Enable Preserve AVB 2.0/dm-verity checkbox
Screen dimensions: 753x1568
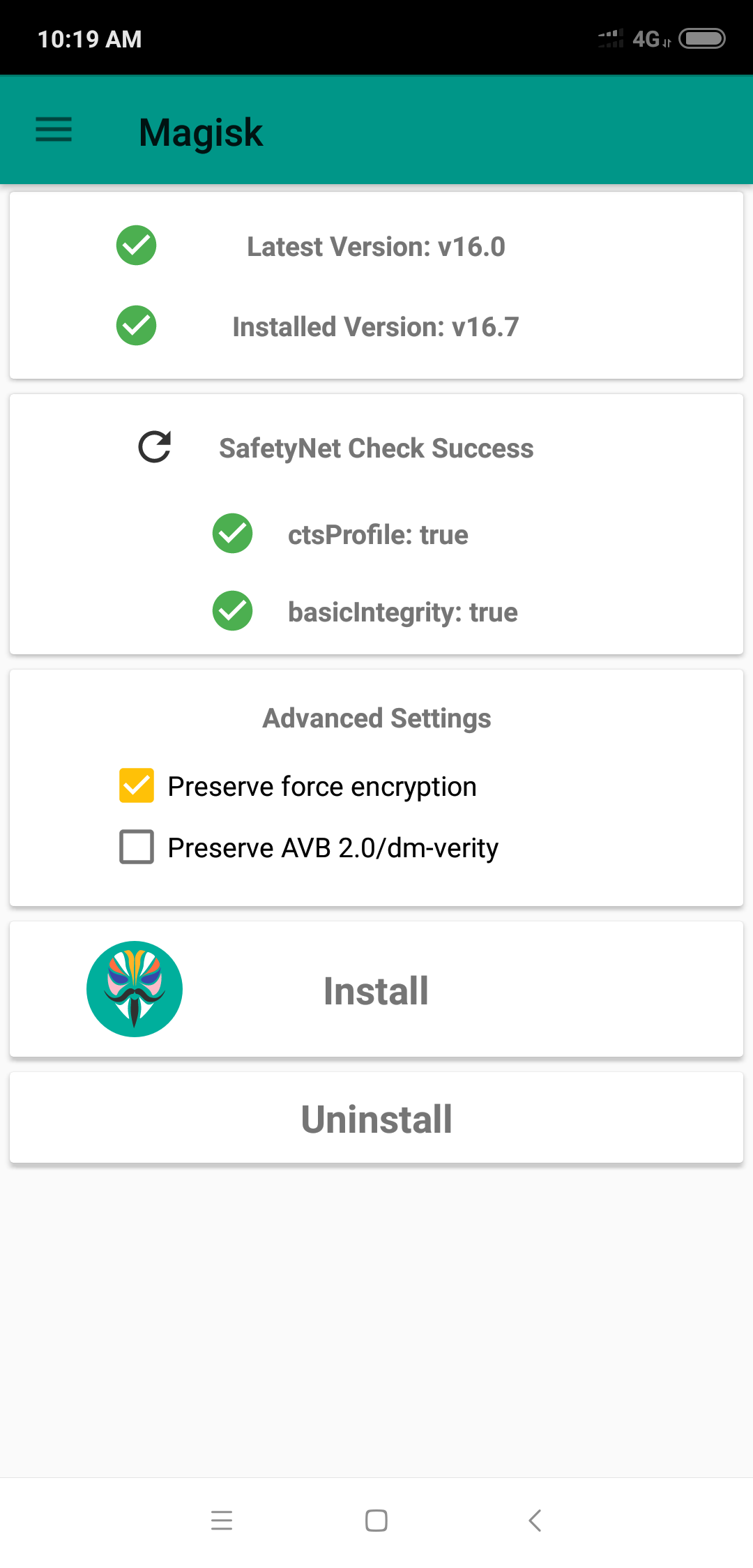[137, 847]
